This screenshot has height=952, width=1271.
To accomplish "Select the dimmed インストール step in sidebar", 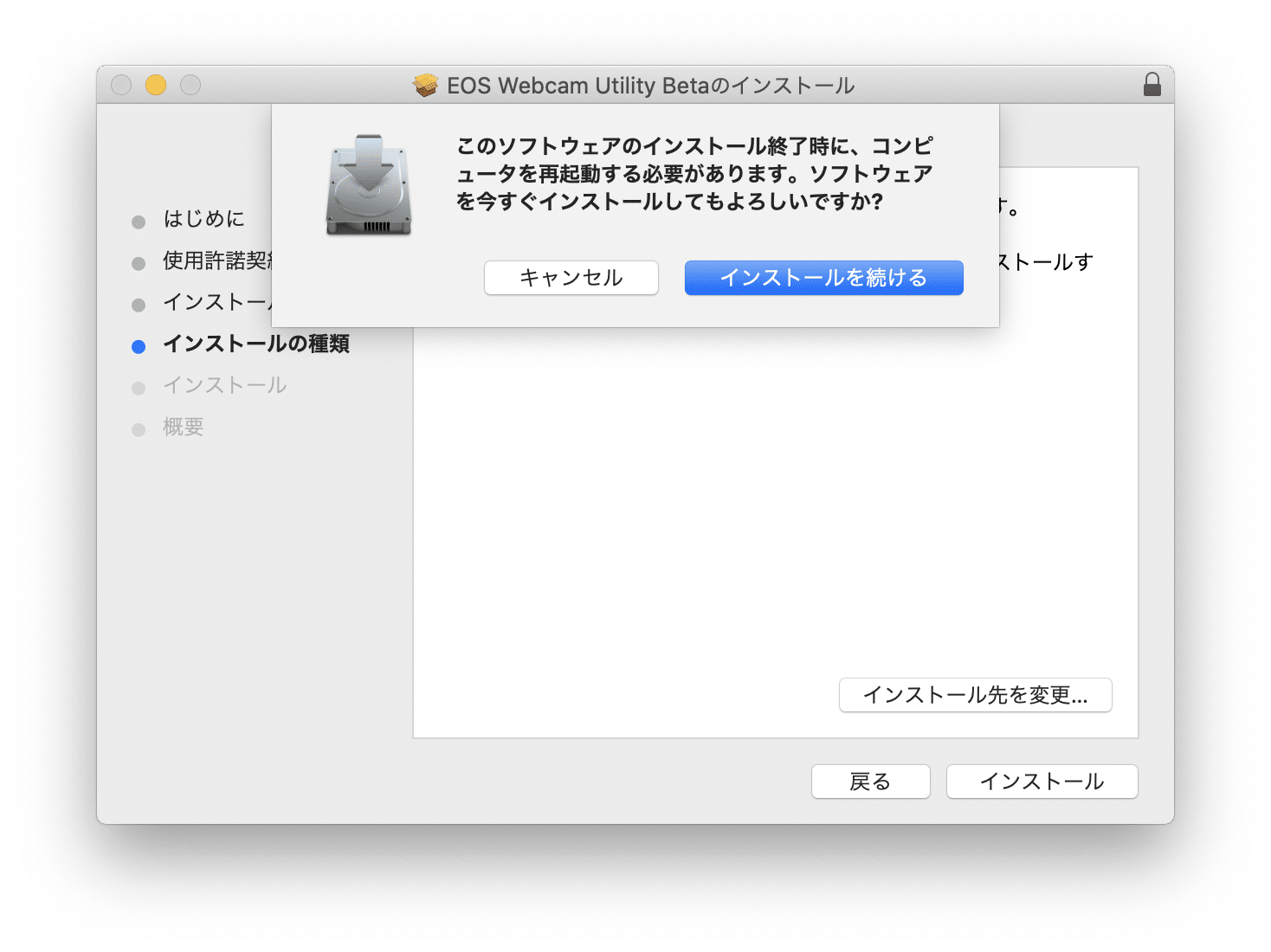I will (225, 385).
